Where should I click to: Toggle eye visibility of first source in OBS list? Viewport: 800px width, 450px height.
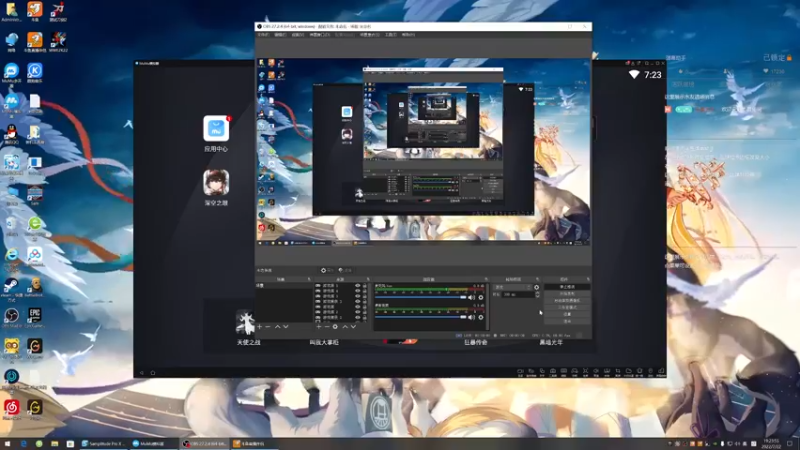point(358,286)
